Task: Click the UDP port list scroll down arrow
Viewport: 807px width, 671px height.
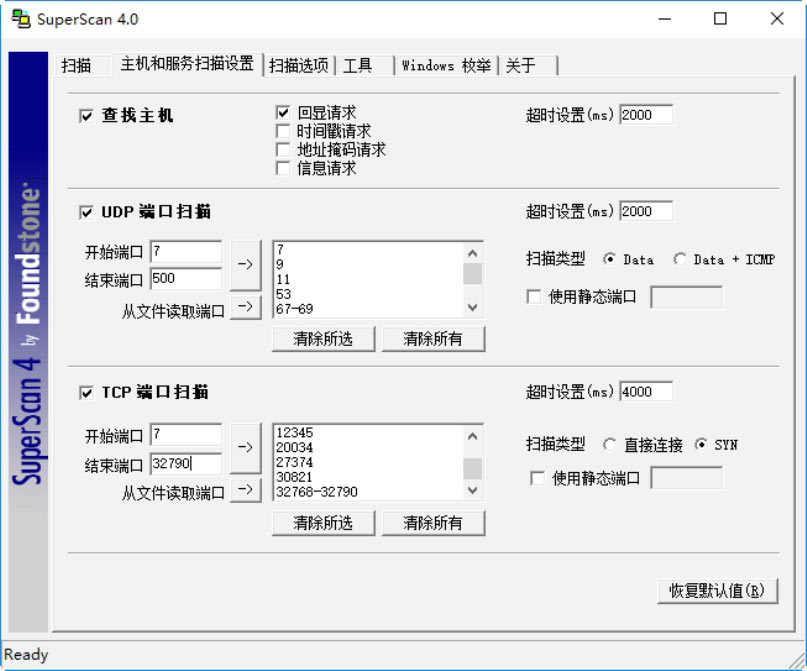Action: coord(472,307)
